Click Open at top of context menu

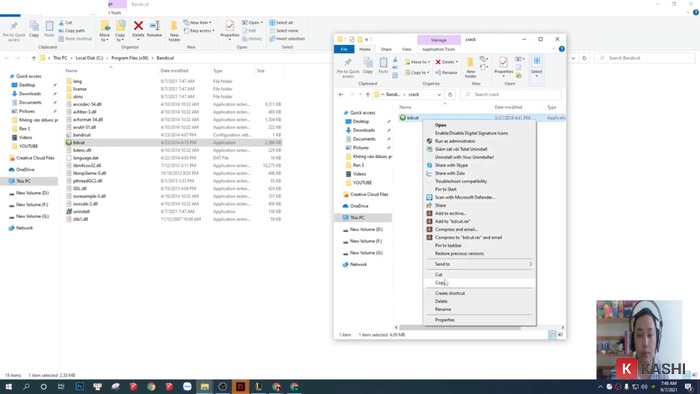point(441,125)
